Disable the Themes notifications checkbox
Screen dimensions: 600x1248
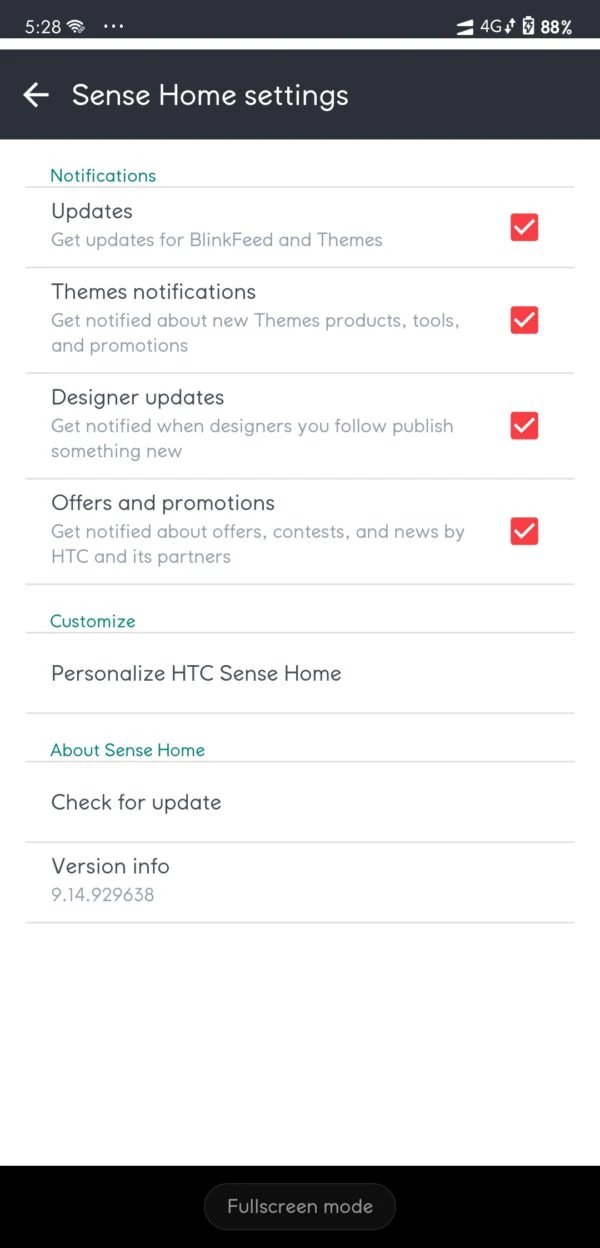click(x=524, y=320)
